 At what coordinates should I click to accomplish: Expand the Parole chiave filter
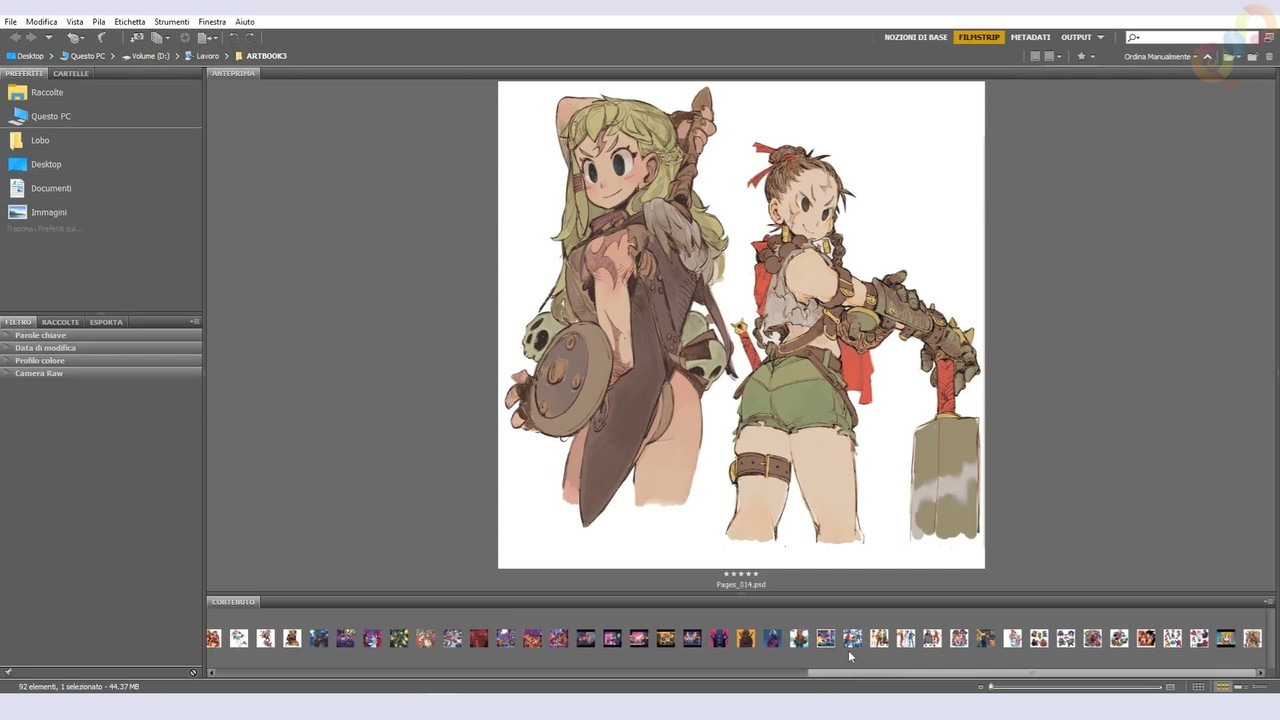[101, 335]
